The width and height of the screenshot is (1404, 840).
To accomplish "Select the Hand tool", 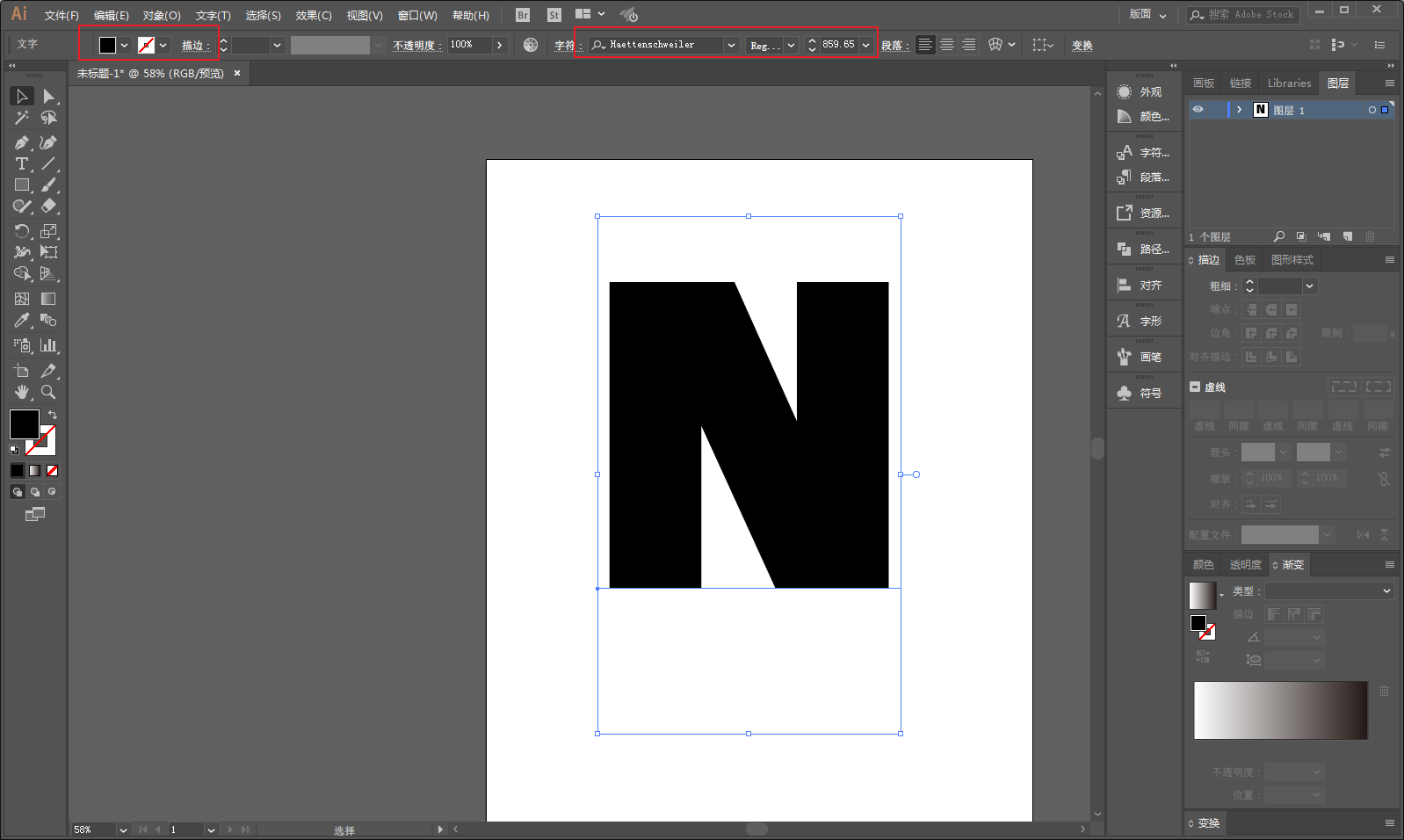I will click(22, 392).
